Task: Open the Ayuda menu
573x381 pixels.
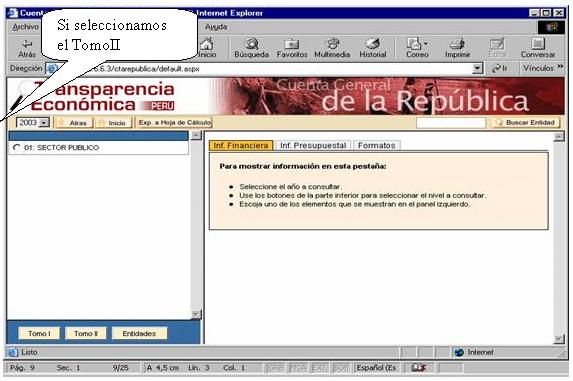Action: coord(216,27)
